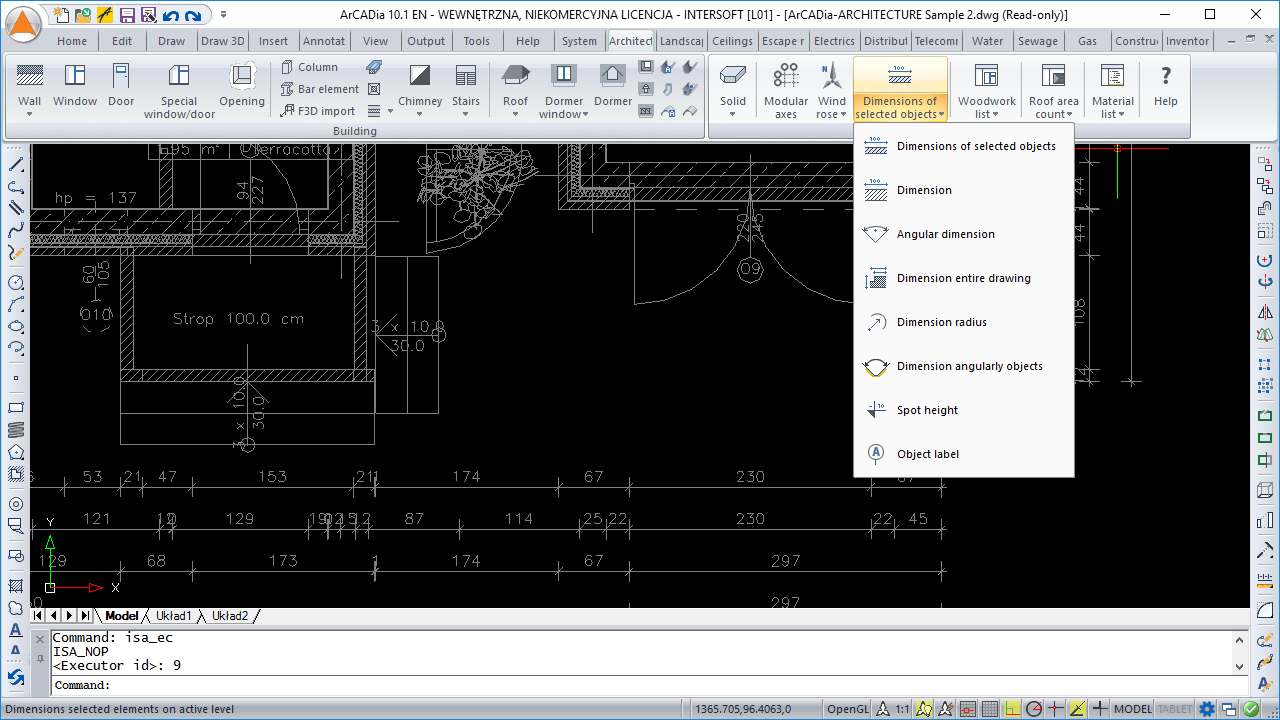Toggle the orthogonal mode status bar icon
The image size is (1280, 720).
(1011, 709)
